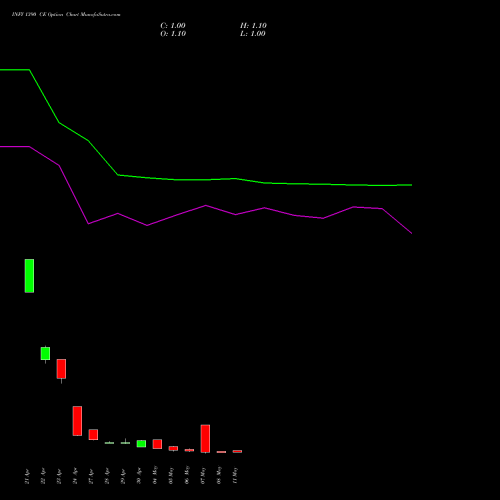Click the high value "H: 1.10"
This screenshot has height=500, width=500.
tap(253, 26)
